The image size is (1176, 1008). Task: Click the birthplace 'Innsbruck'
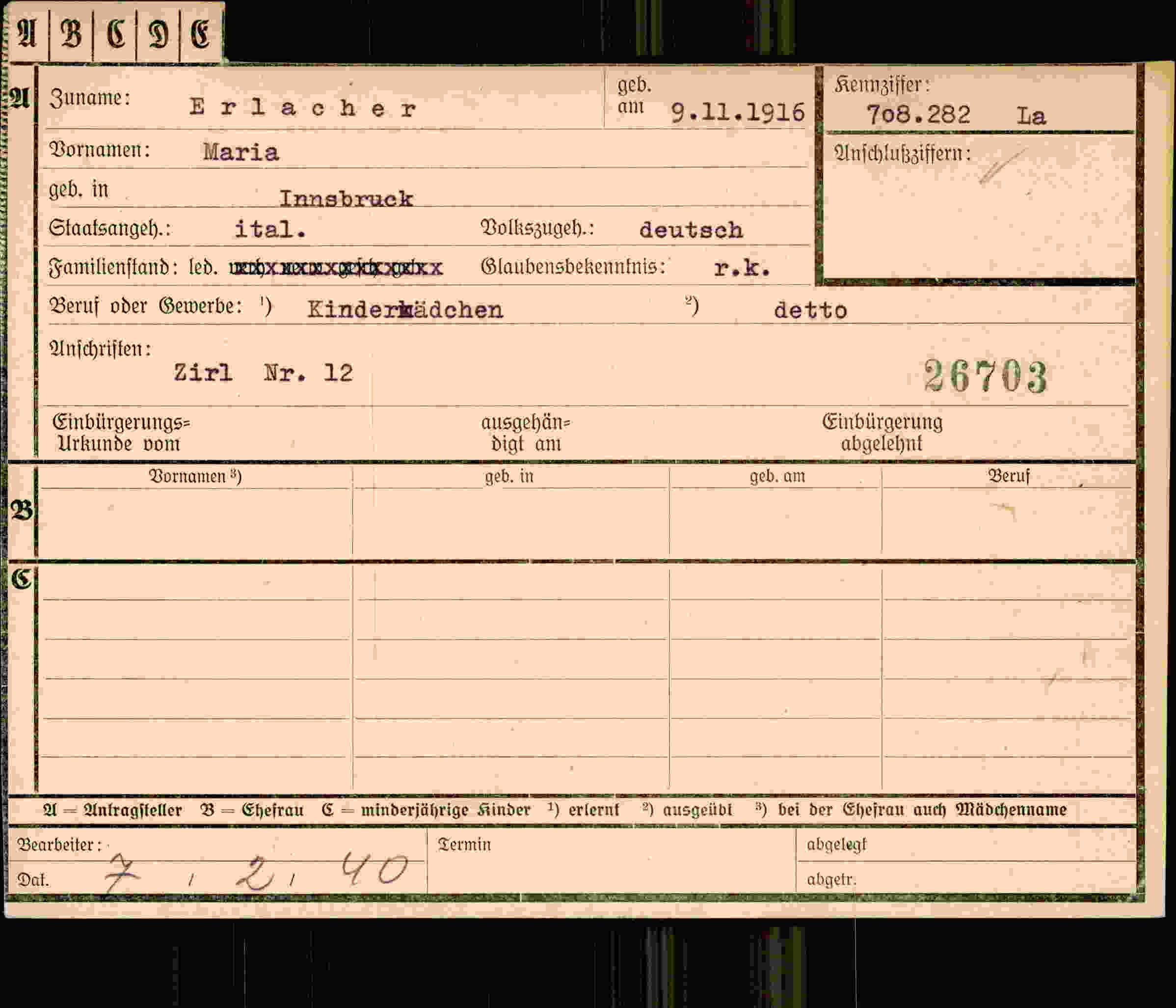click(x=346, y=198)
